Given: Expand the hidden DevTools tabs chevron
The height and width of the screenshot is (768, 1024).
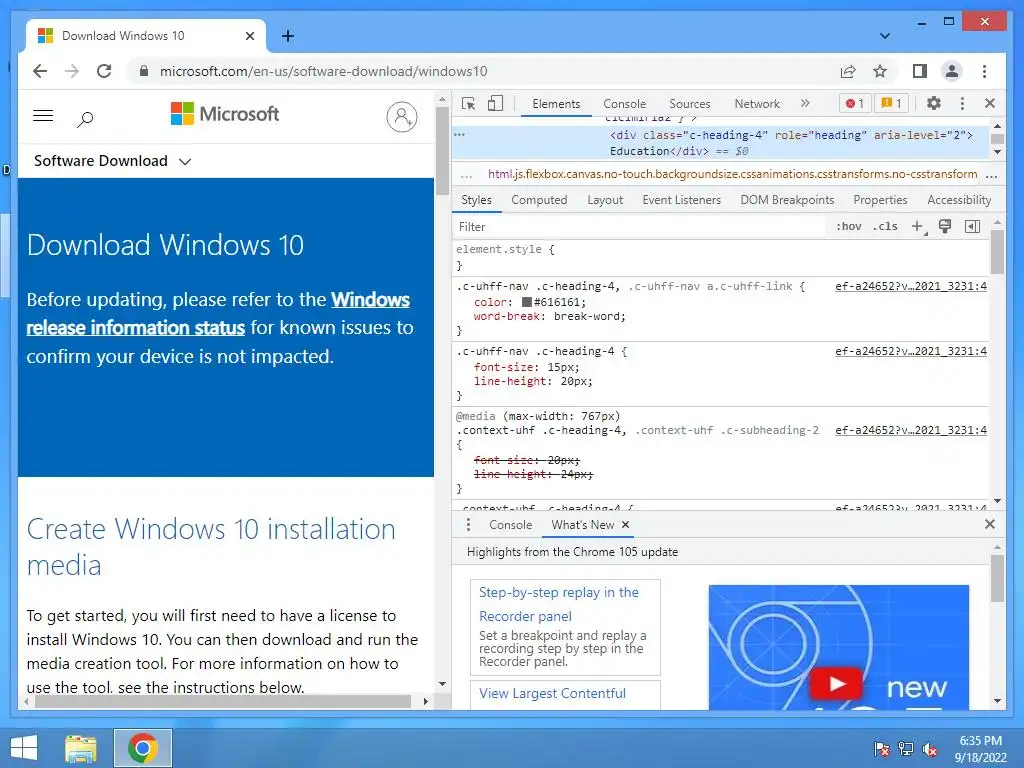Looking at the screenshot, I should (805, 103).
